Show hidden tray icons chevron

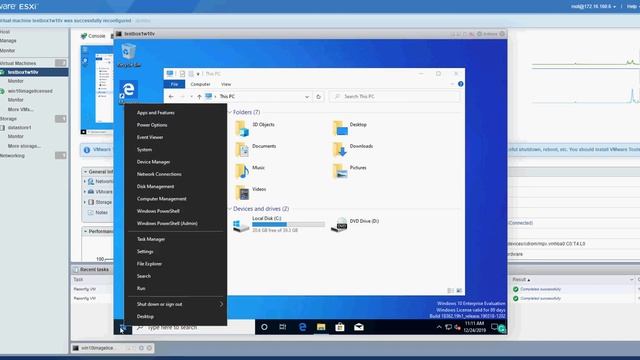[x=439, y=327]
